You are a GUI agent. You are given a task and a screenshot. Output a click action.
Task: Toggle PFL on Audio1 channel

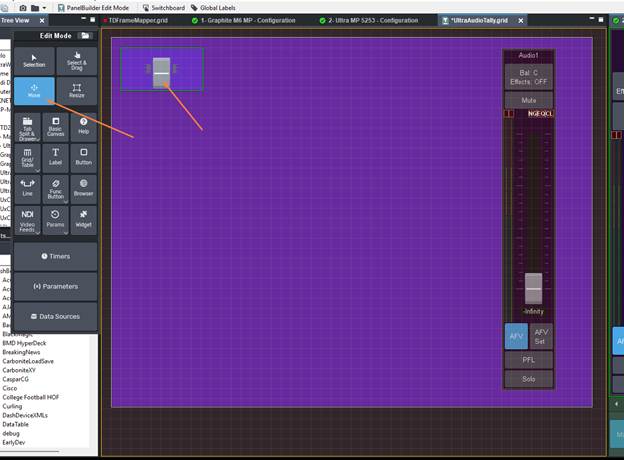click(528, 360)
